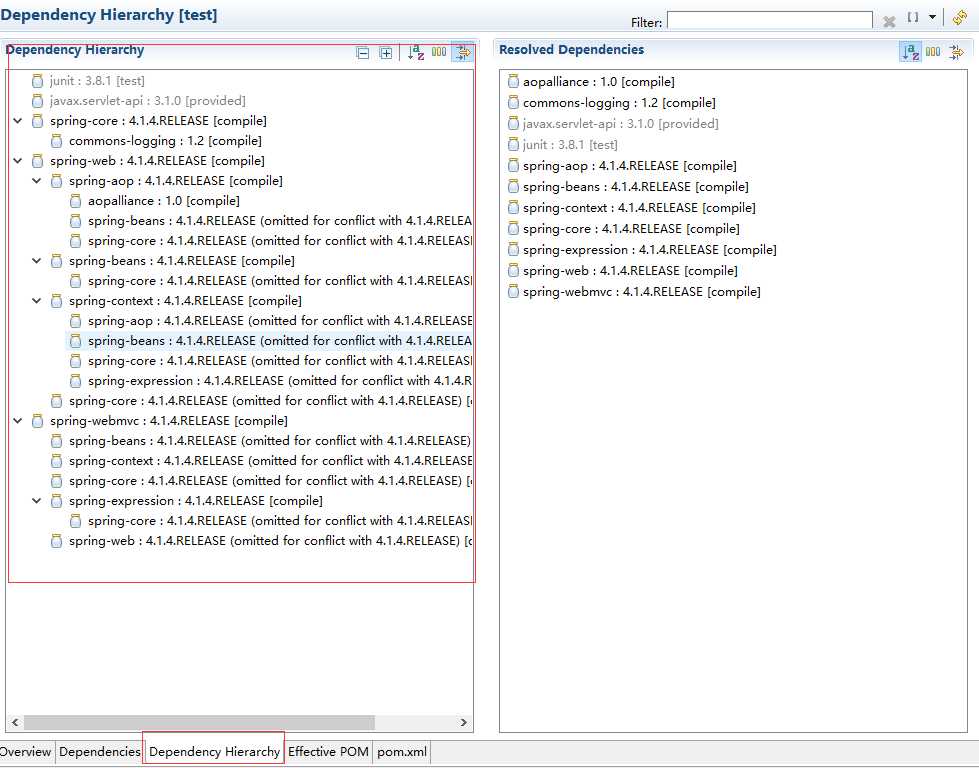Image resolution: width=979 pixels, height=768 pixels.
Task: Click jar icon of javax.servlet-api in Dependency Hierarchy
Action: coord(37,101)
